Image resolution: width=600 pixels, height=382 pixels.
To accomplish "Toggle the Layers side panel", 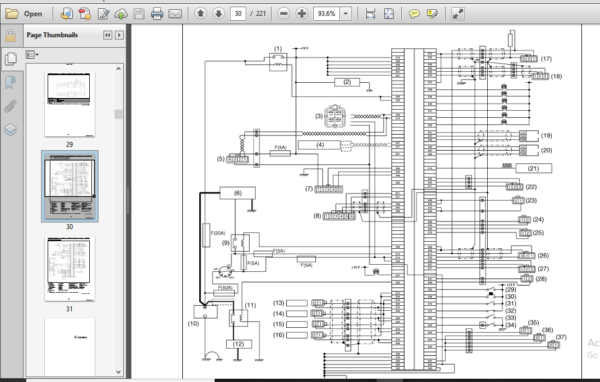I will coord(11,130).
